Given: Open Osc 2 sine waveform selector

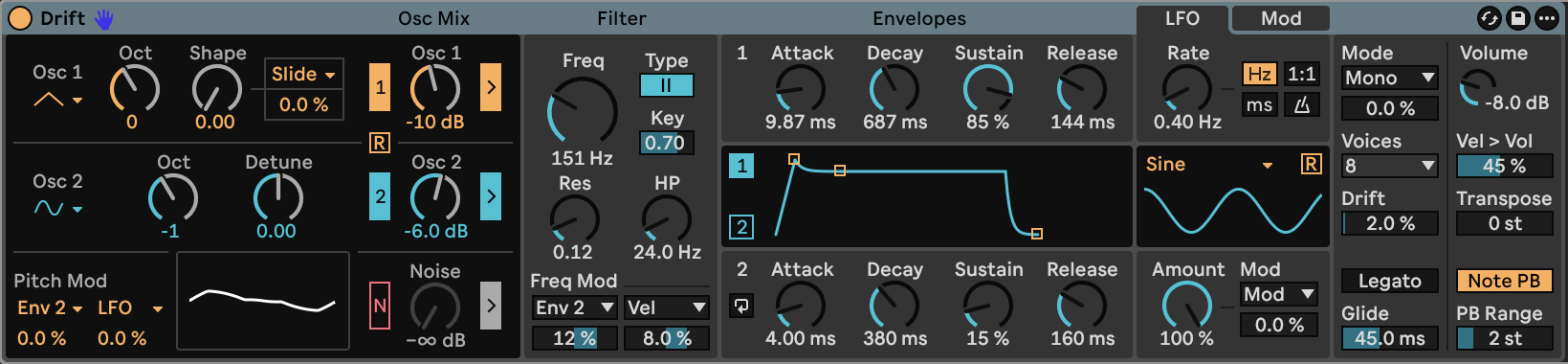Looking at the screenshot, I should 58,209.
